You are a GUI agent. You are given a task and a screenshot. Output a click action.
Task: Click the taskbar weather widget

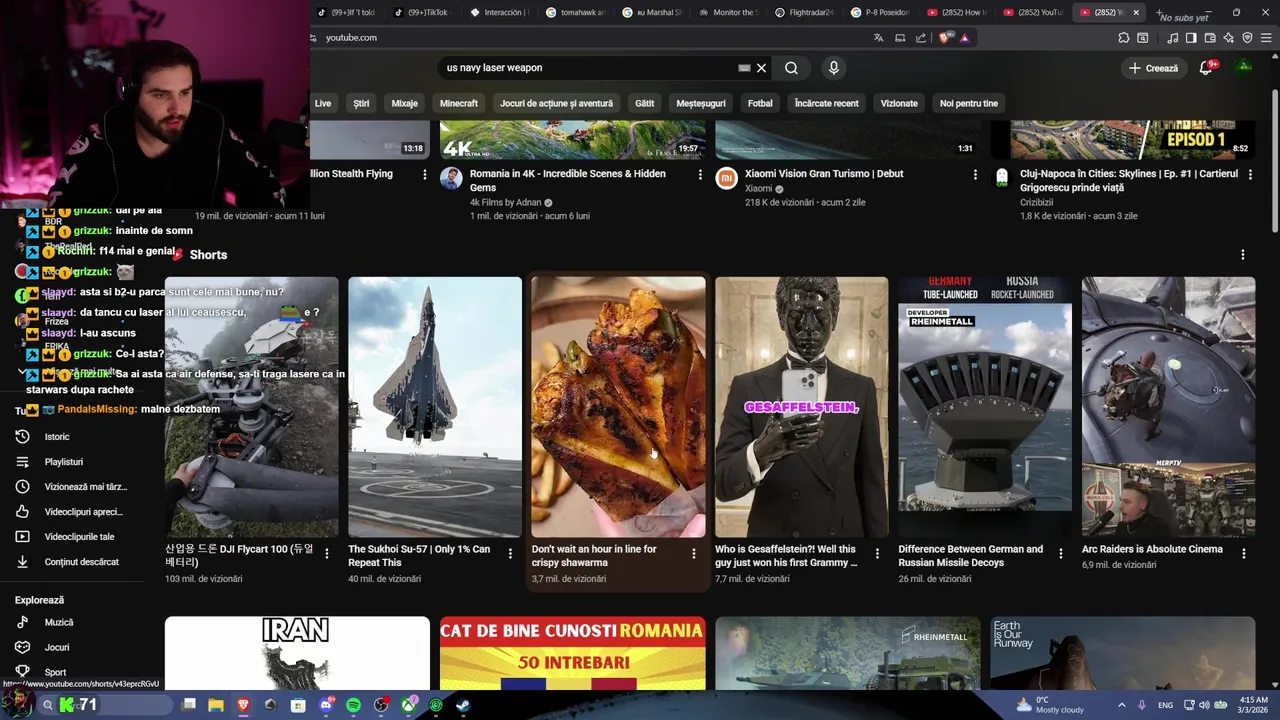click(1050, 705)
